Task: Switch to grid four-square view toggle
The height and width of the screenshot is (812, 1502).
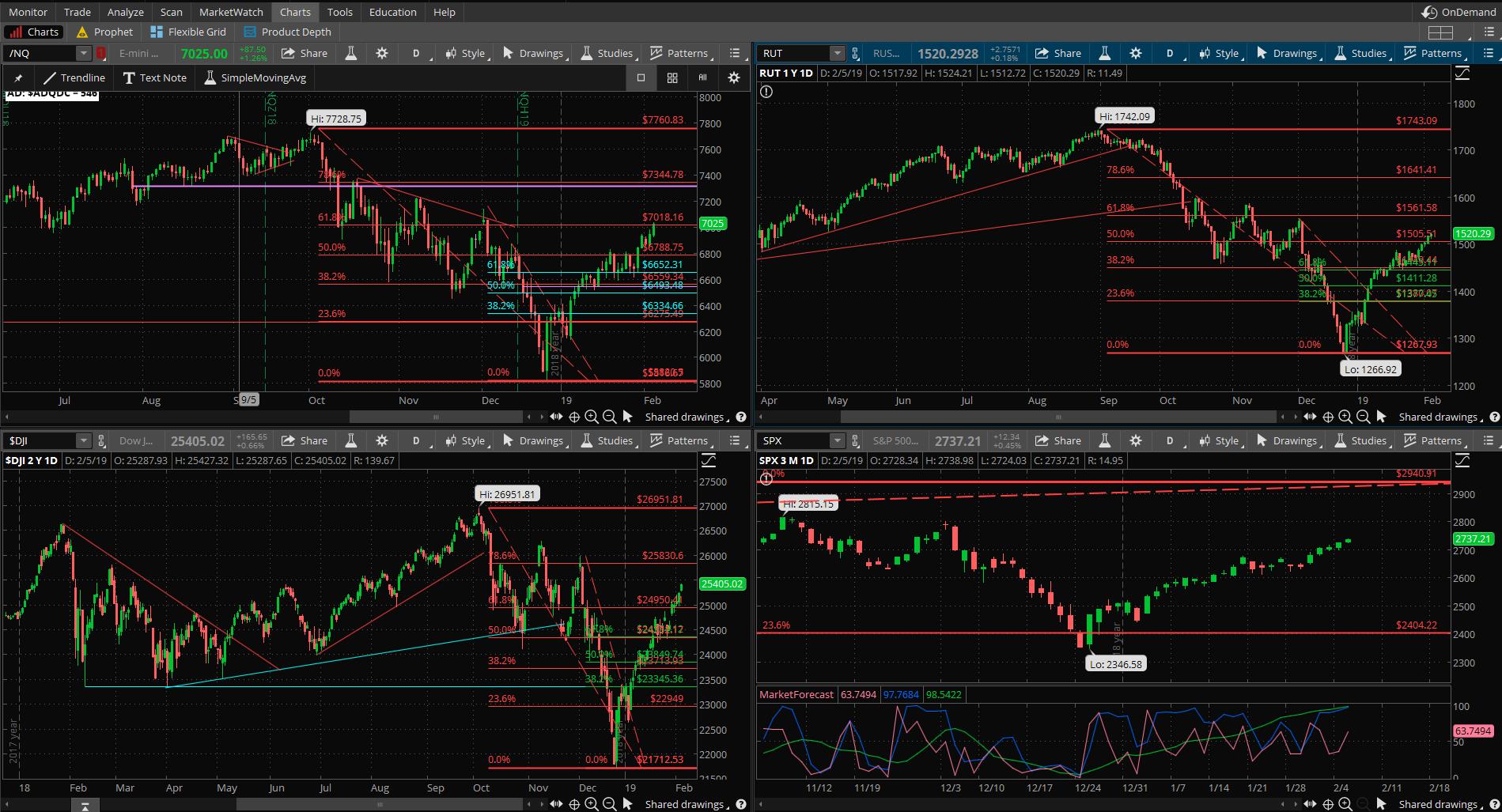Action: [672, 77]
